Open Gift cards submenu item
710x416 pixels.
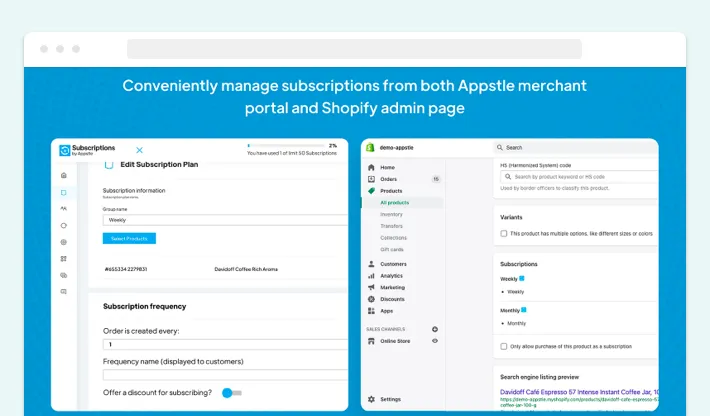[392, 249]
